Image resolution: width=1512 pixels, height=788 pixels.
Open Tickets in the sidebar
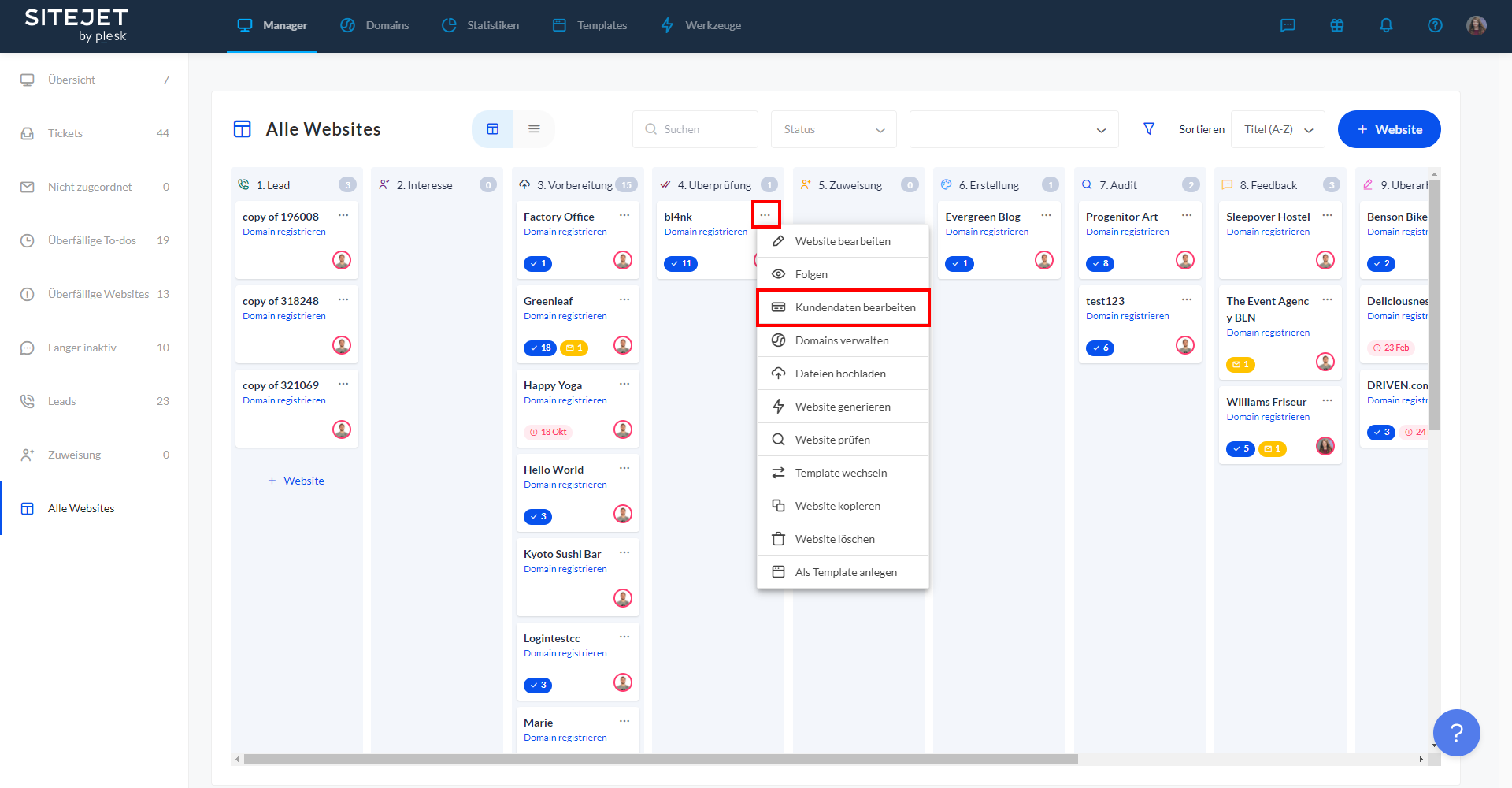[x=94, y=133]
